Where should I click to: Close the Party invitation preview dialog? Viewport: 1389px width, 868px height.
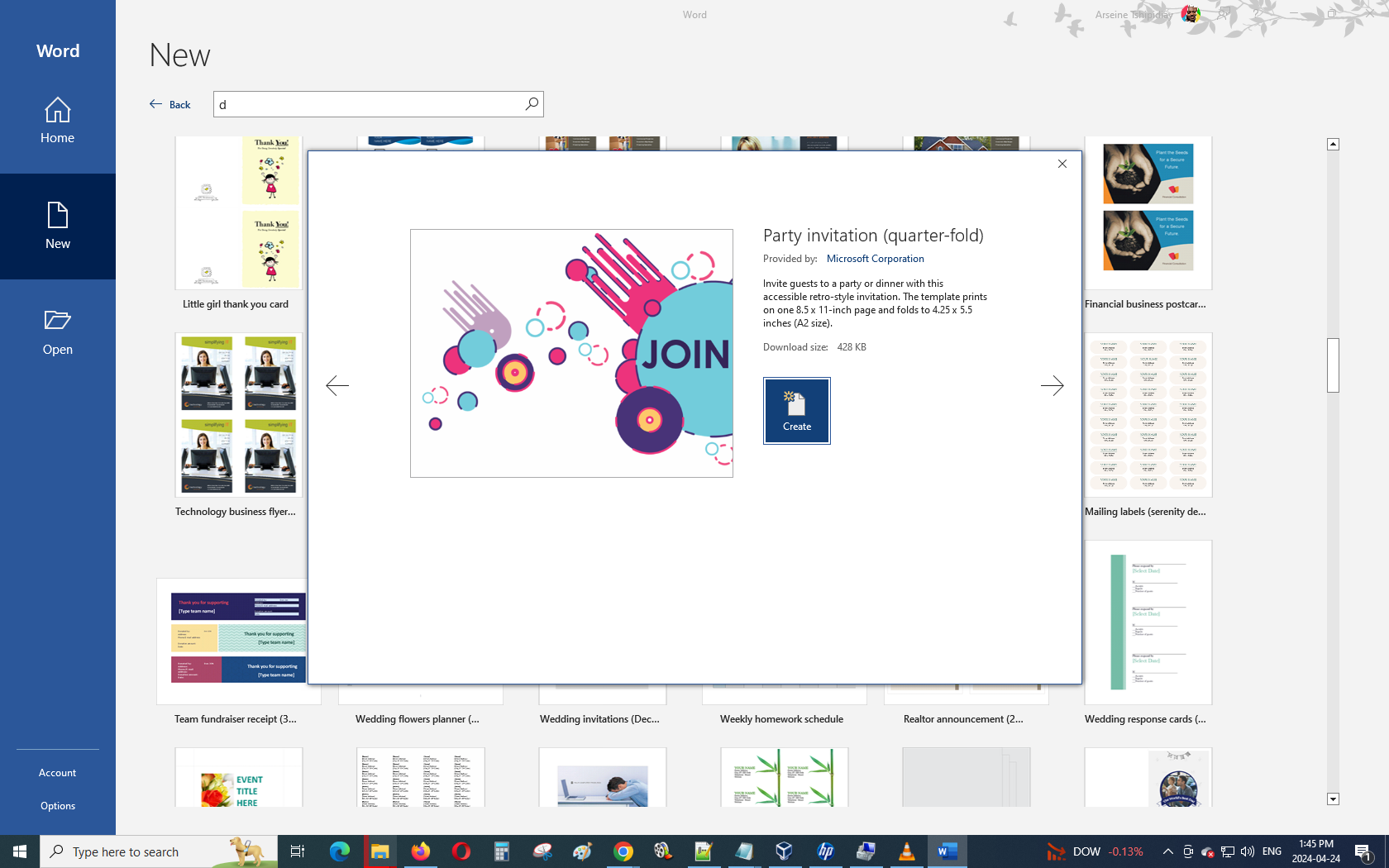[1062, 164]
